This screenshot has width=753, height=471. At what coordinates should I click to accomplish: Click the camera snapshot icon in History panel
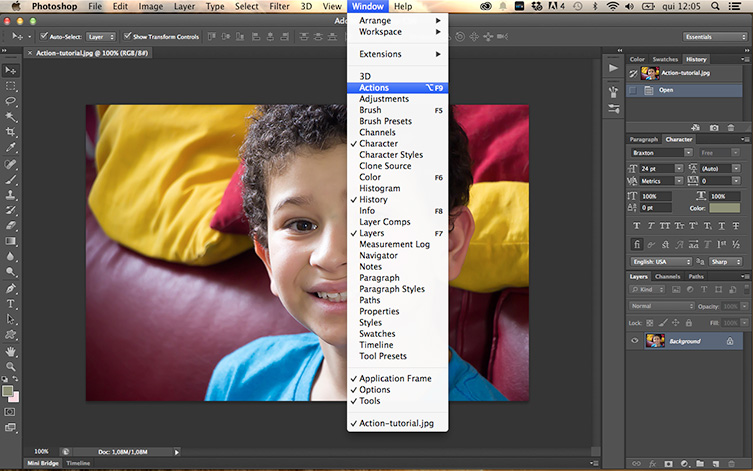[x=714, y=128]
